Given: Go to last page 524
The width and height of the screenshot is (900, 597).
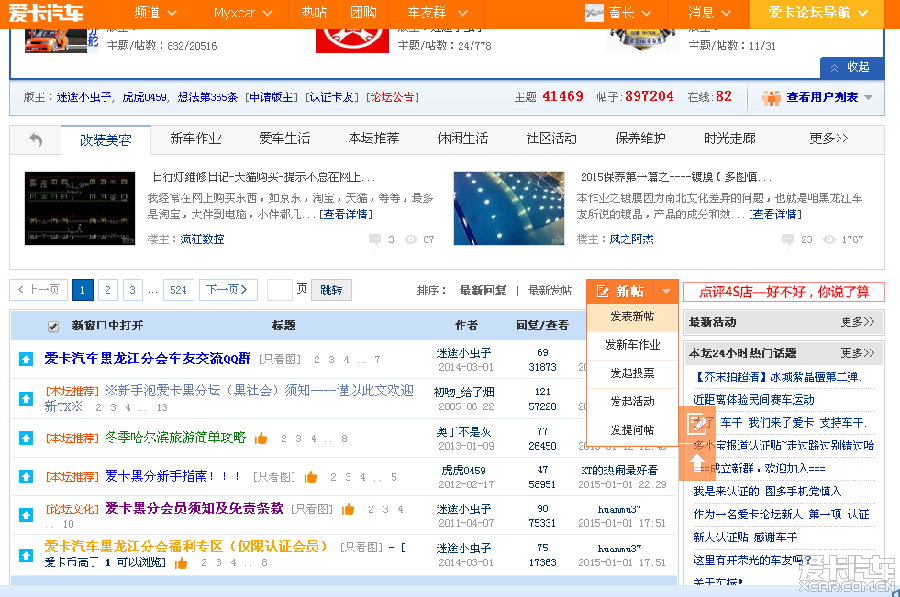Looking at the screenshot, I should (x=179, y=290).
